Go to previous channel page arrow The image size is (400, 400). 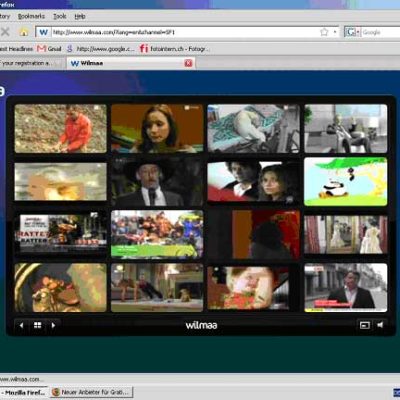coord(22,325)
